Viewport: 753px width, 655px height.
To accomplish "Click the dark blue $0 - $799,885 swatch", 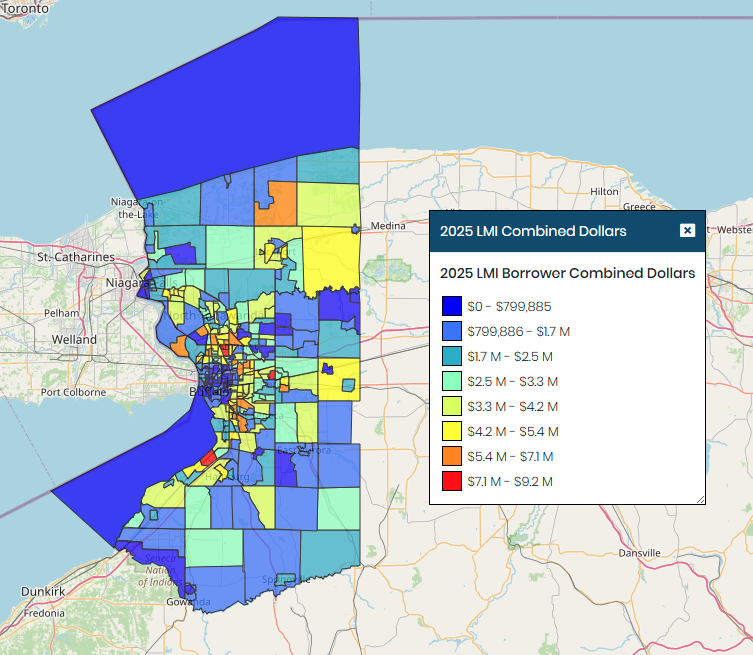I will coord(451,306).
